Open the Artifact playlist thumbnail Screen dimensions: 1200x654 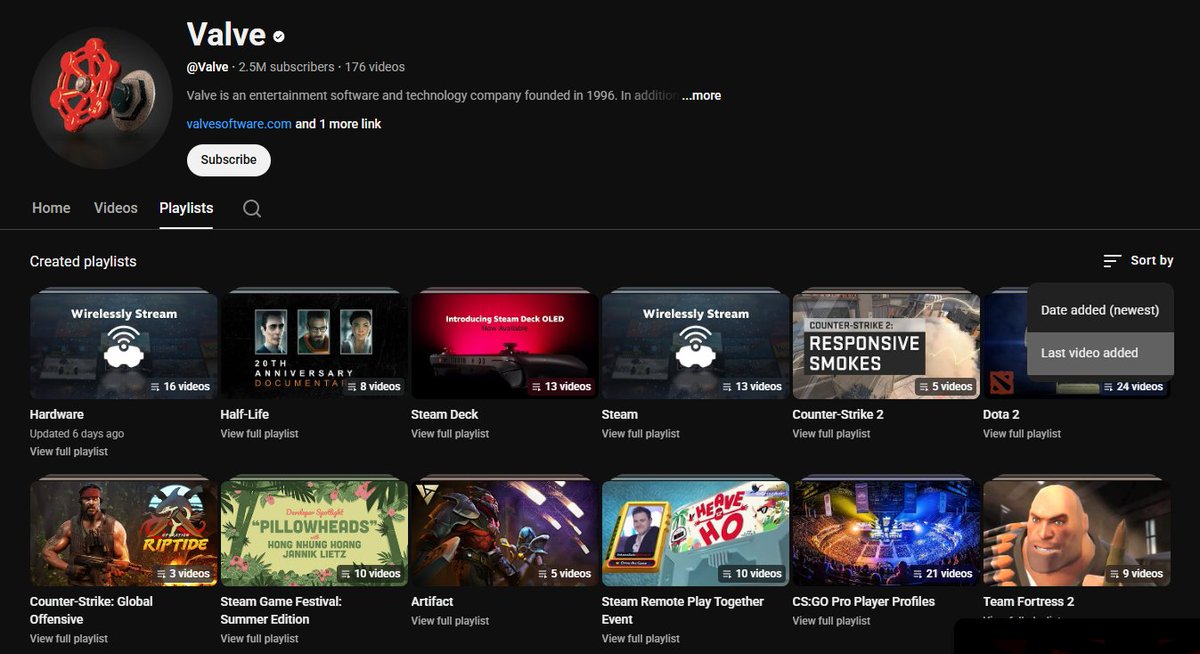[x=505, y=533]
